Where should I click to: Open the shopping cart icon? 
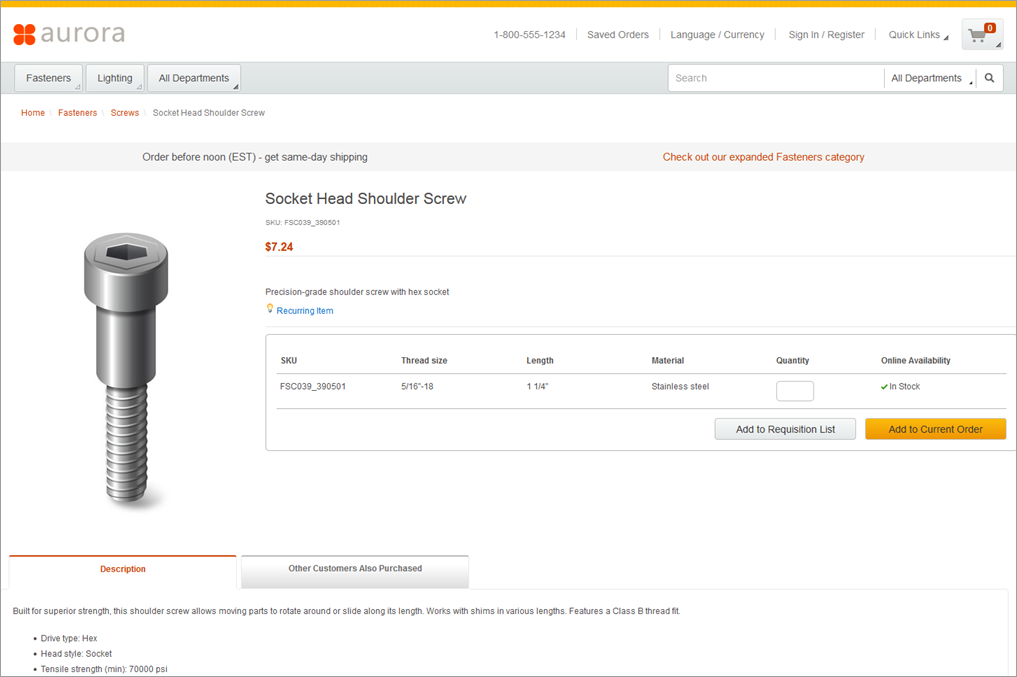pyautogui.click(x=980, y=35)
